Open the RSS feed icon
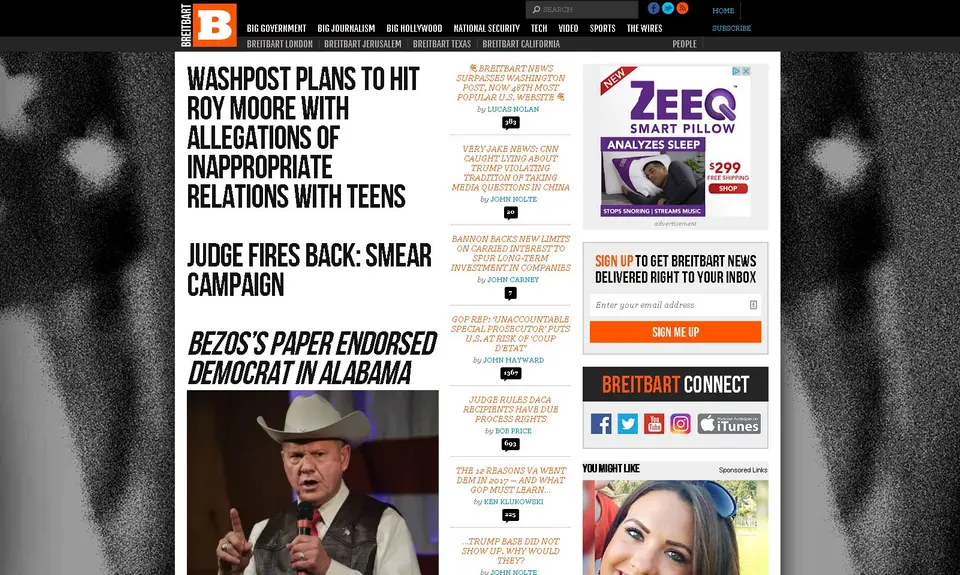Viewport: 960px width, 575px height. [x=683, y=8]
